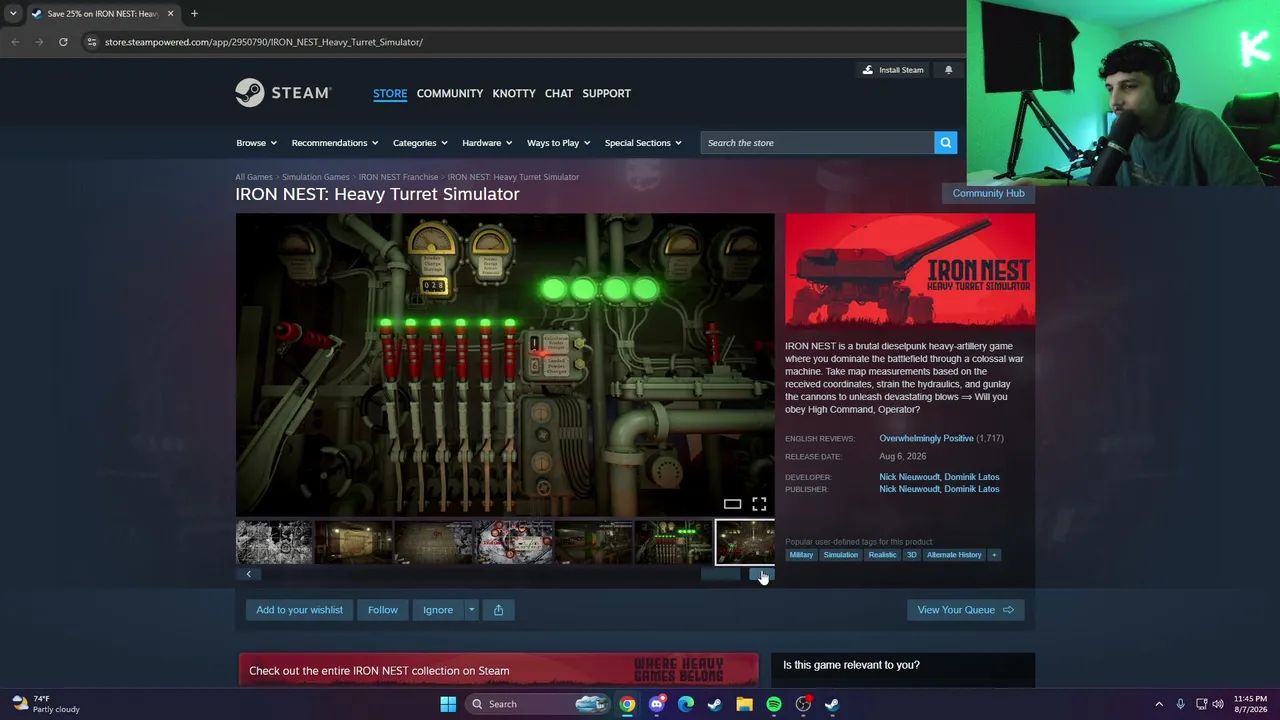Click the store search magnifier button

click(945, 143)
